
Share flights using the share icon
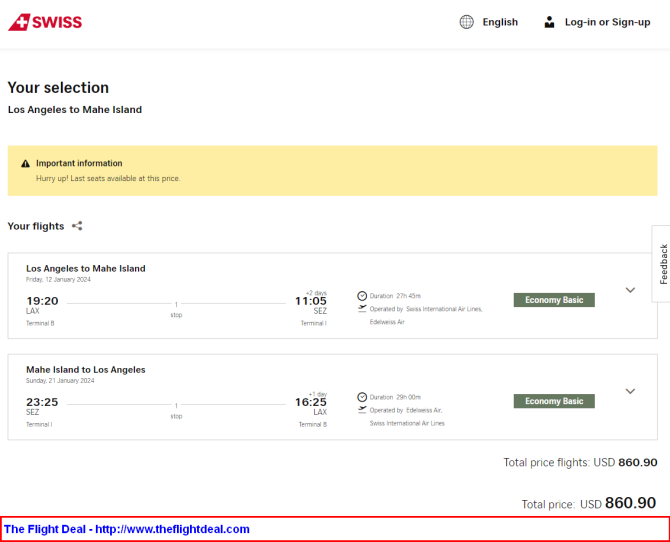point(77,226)
